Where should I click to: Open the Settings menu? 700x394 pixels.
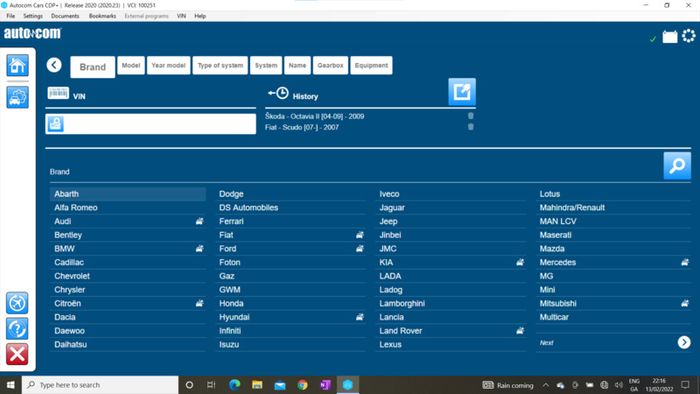[33, 16]
